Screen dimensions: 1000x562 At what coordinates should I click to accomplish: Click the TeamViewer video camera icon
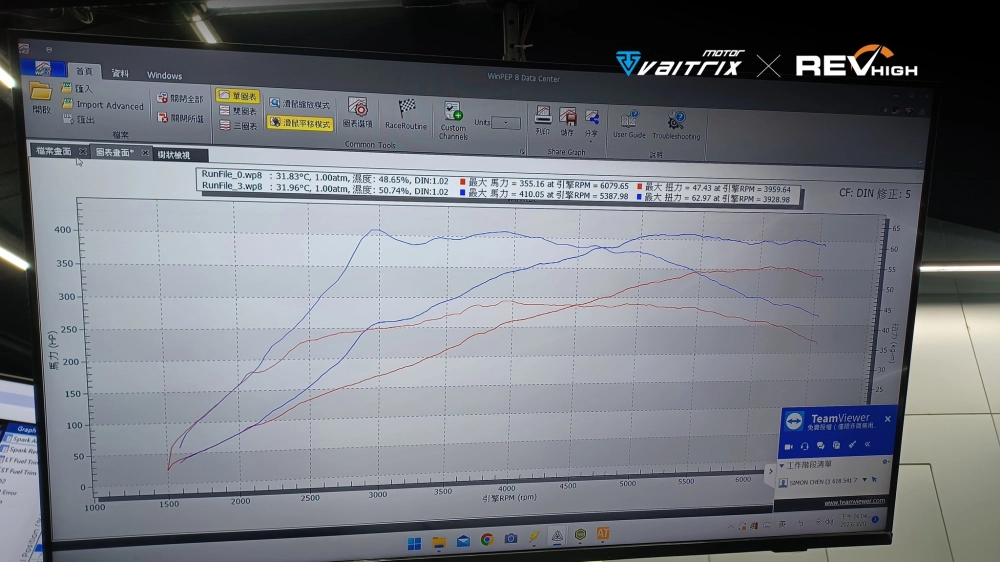(789, 445)
